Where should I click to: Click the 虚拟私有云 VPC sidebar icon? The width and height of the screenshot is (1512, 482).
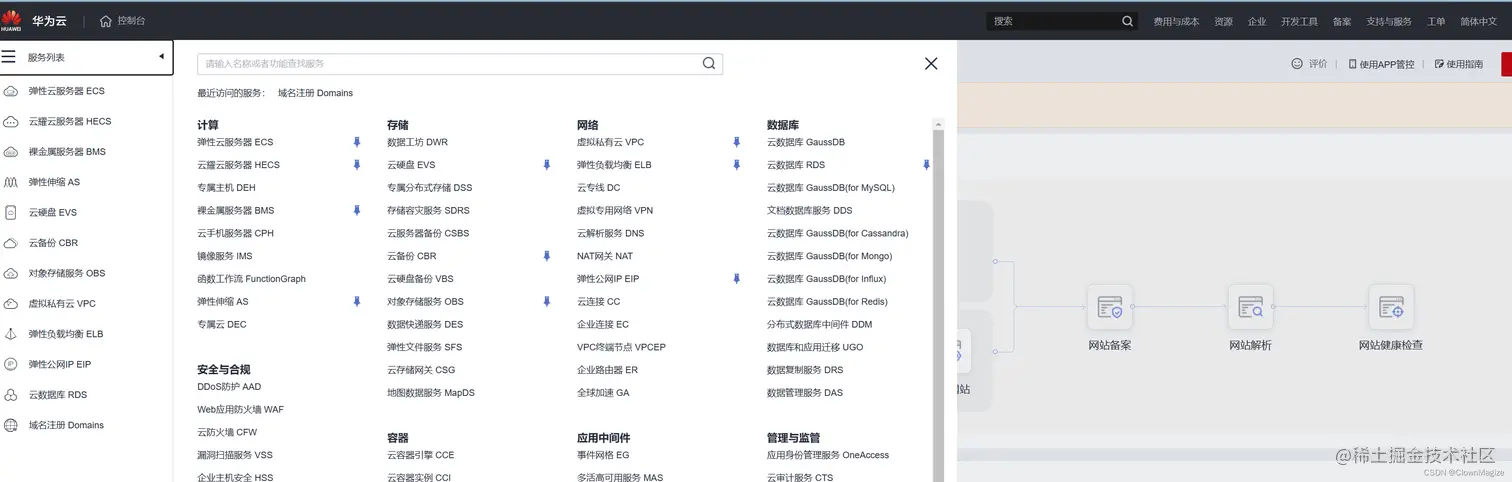click(11, 304)
